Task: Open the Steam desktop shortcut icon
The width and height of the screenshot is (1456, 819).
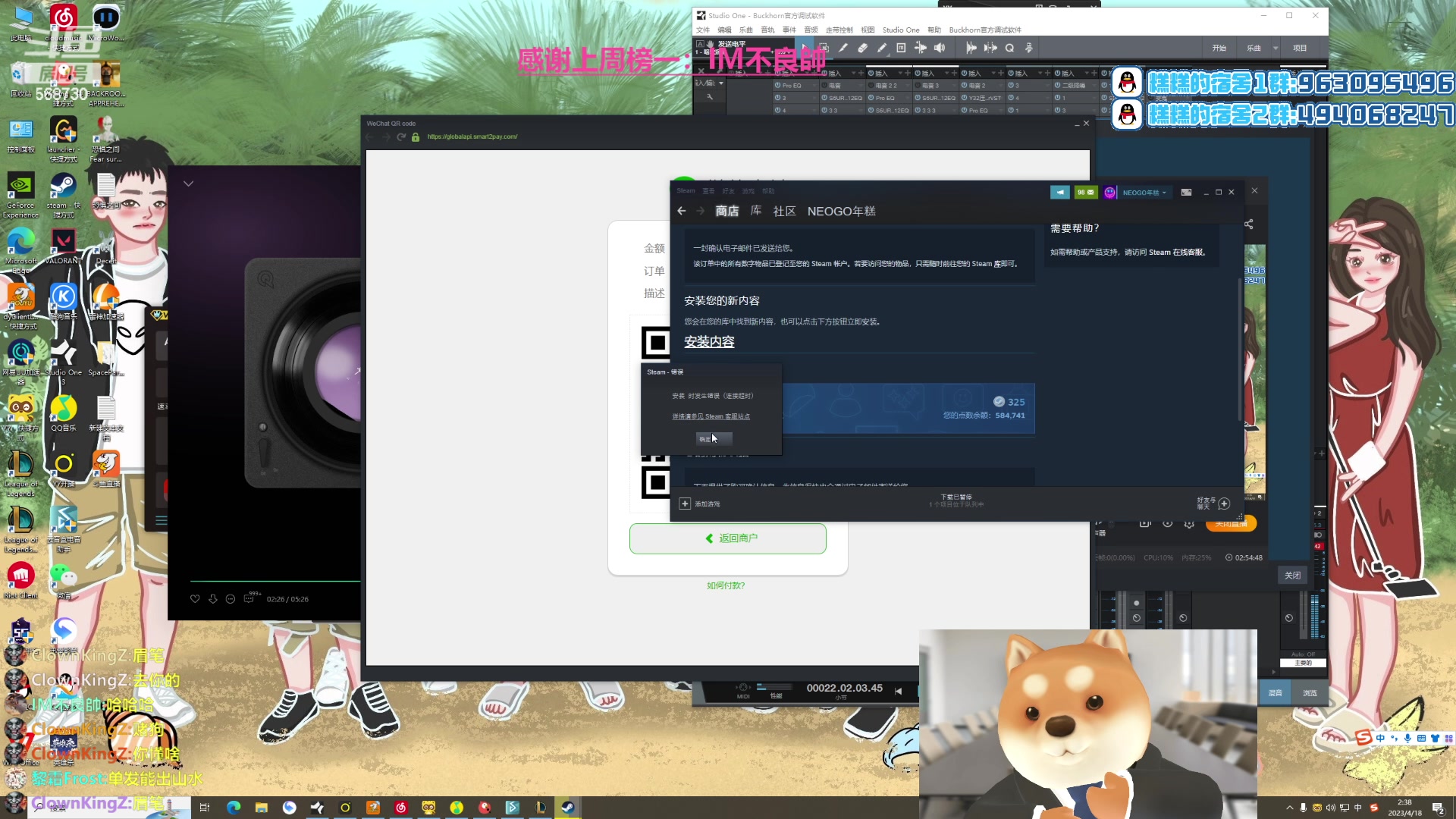Action: tap(63, 193)
